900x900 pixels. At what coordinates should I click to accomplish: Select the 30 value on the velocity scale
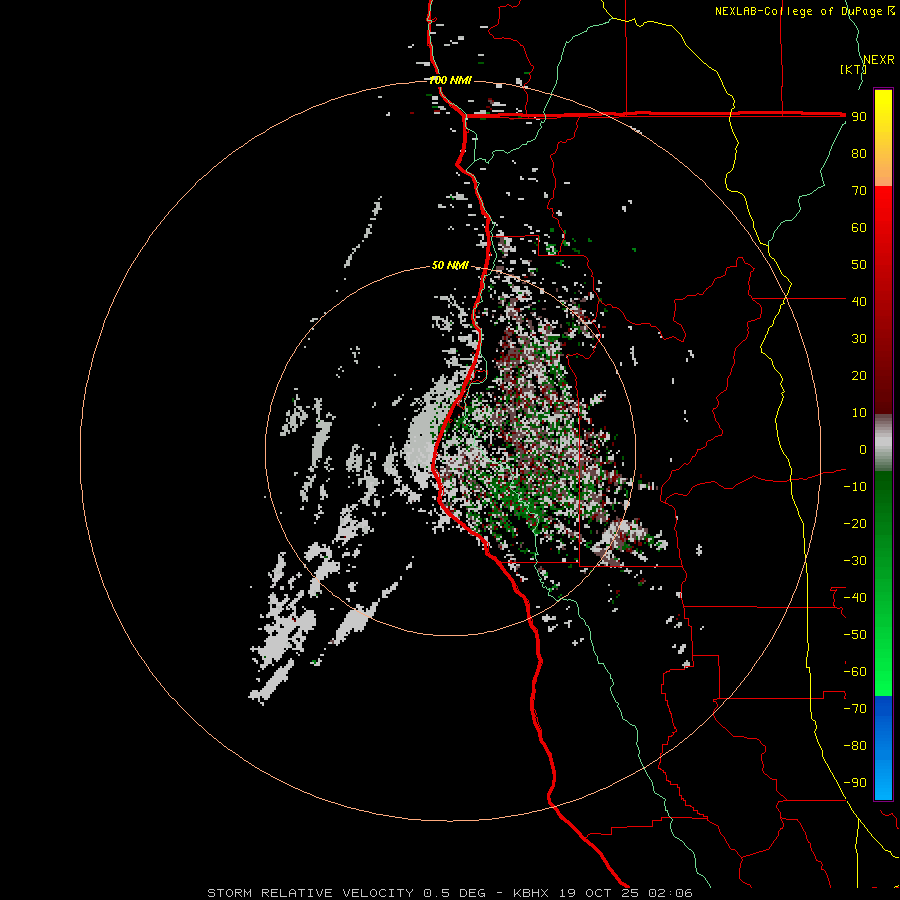pos(859,339)
